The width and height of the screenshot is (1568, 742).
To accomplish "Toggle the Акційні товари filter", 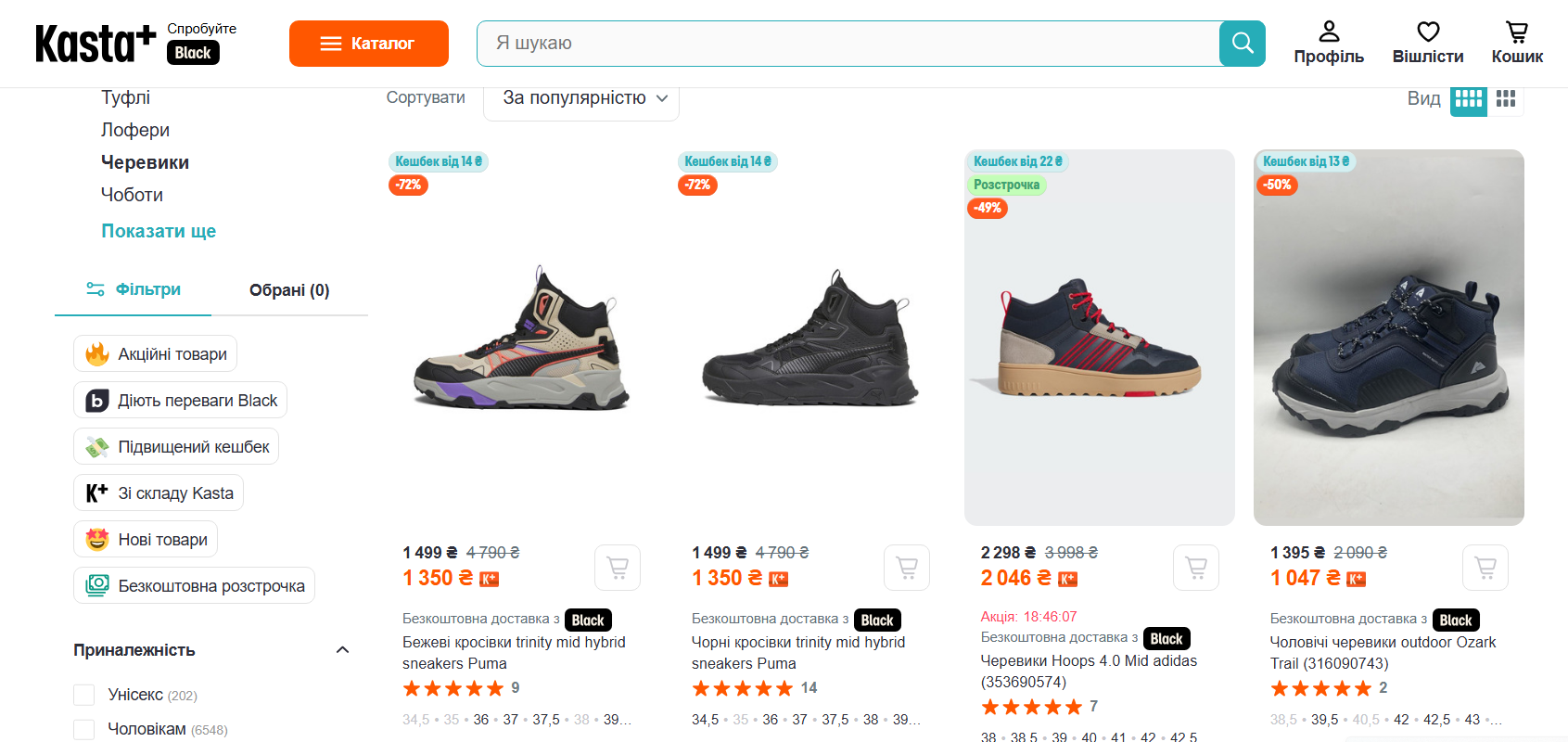I will coord(156,353).
